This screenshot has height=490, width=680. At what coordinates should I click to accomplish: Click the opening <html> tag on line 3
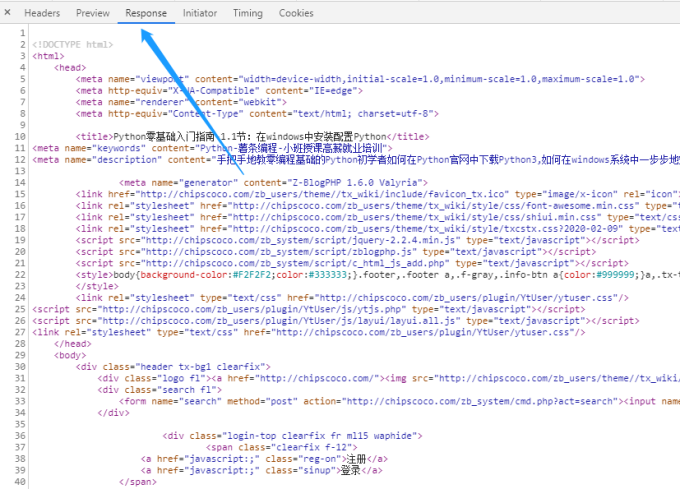tap(48, 56)
